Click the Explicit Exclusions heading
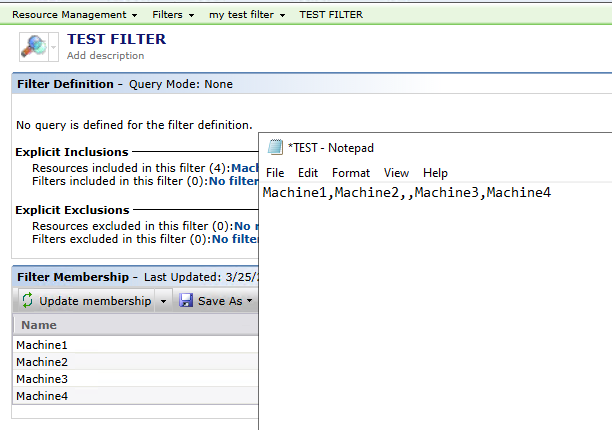612x430 pixels. [x=73, y=210]
